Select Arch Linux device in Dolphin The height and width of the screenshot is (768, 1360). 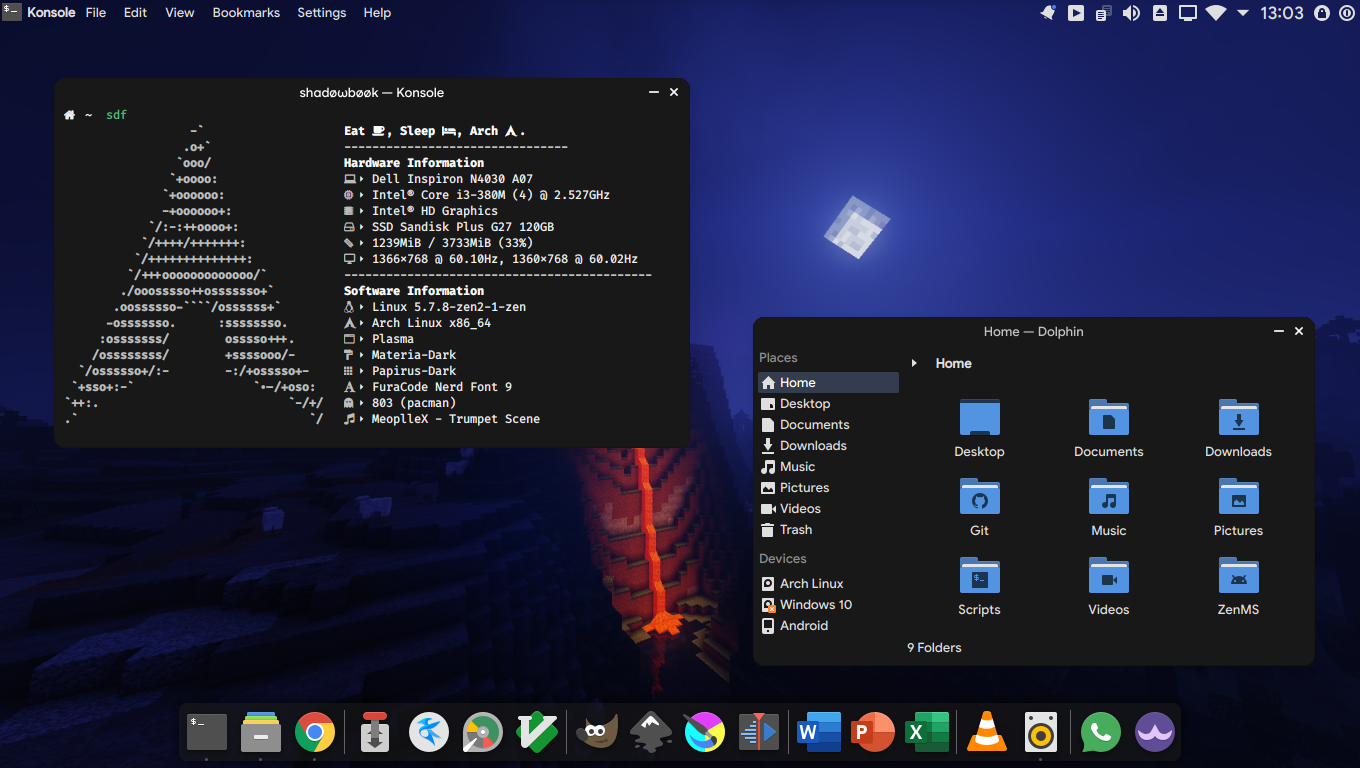[828, 583]
